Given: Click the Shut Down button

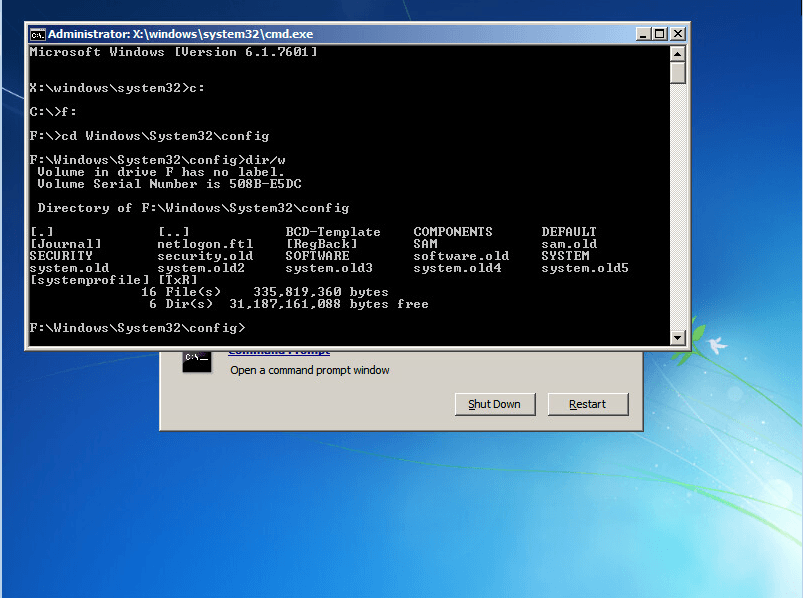Looking at the screenshot, I should click(x=495, y=404).
